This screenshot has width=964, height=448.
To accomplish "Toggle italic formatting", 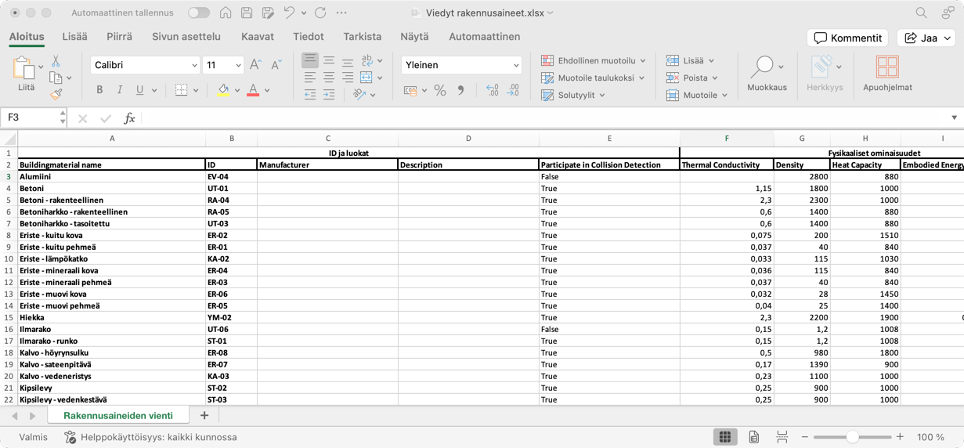I will pos(120,90).
